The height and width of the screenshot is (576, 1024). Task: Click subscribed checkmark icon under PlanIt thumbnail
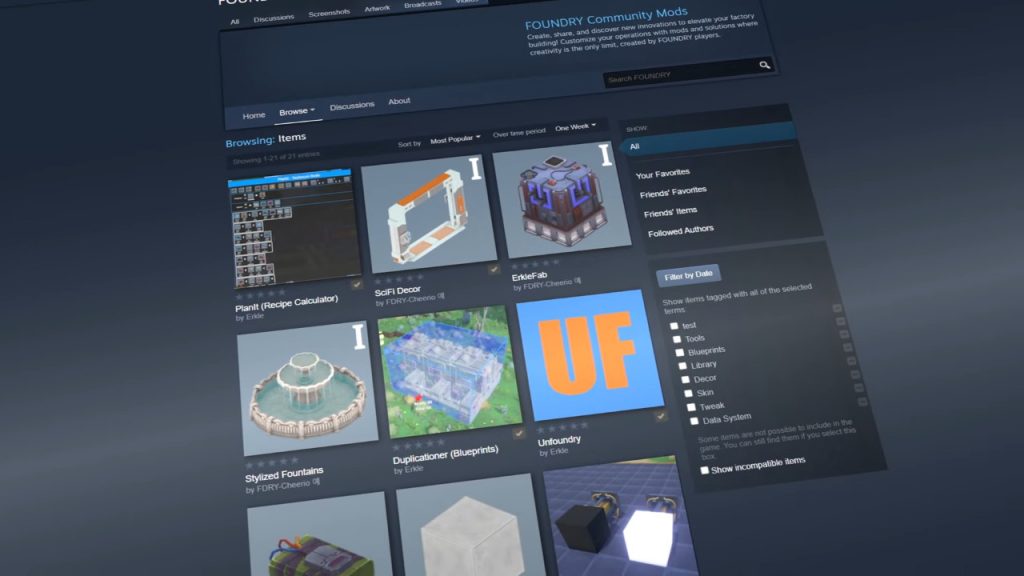point(357,284)
